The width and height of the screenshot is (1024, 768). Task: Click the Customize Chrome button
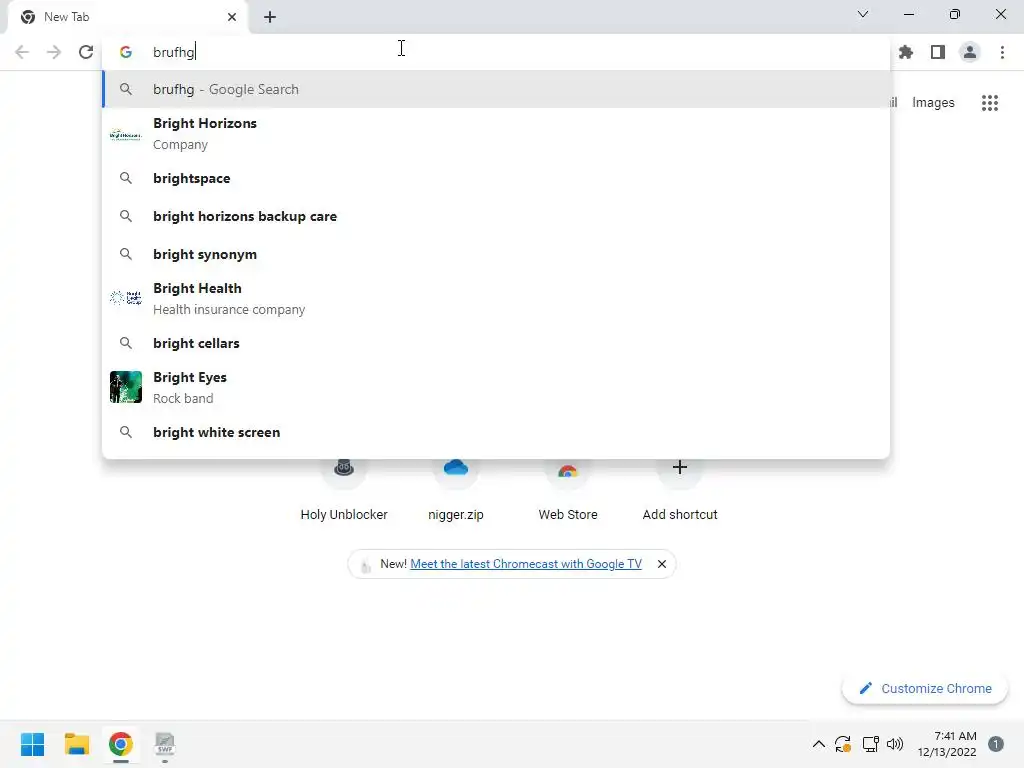(925, 688)
